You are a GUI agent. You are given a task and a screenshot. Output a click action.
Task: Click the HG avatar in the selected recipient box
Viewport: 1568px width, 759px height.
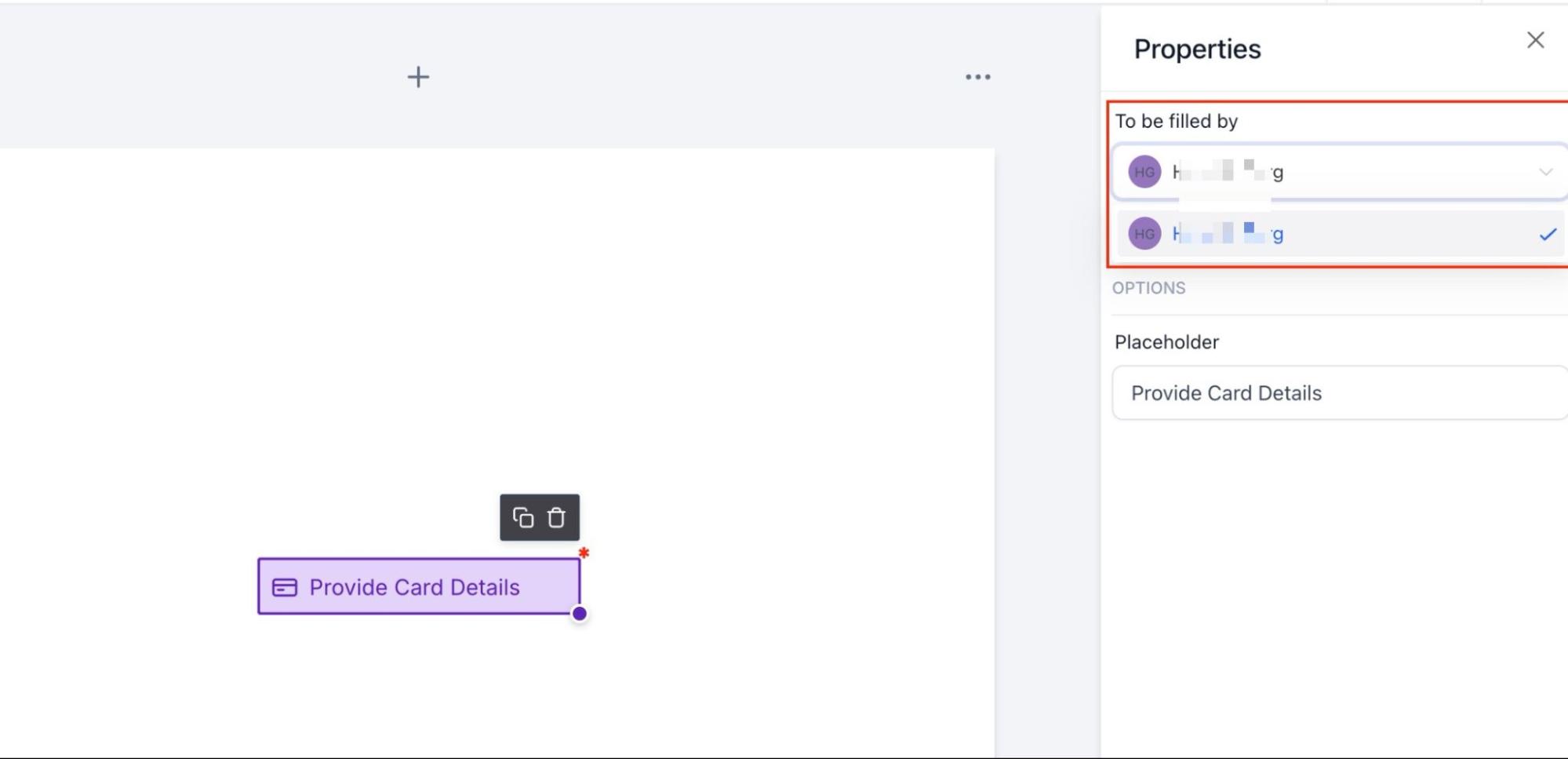[1144, 172]
